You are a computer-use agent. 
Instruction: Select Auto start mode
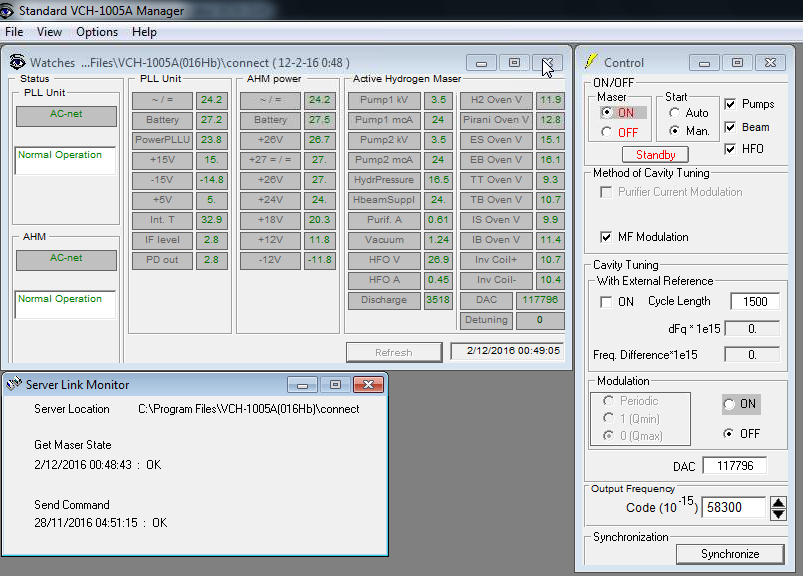[x=674, y=113]
